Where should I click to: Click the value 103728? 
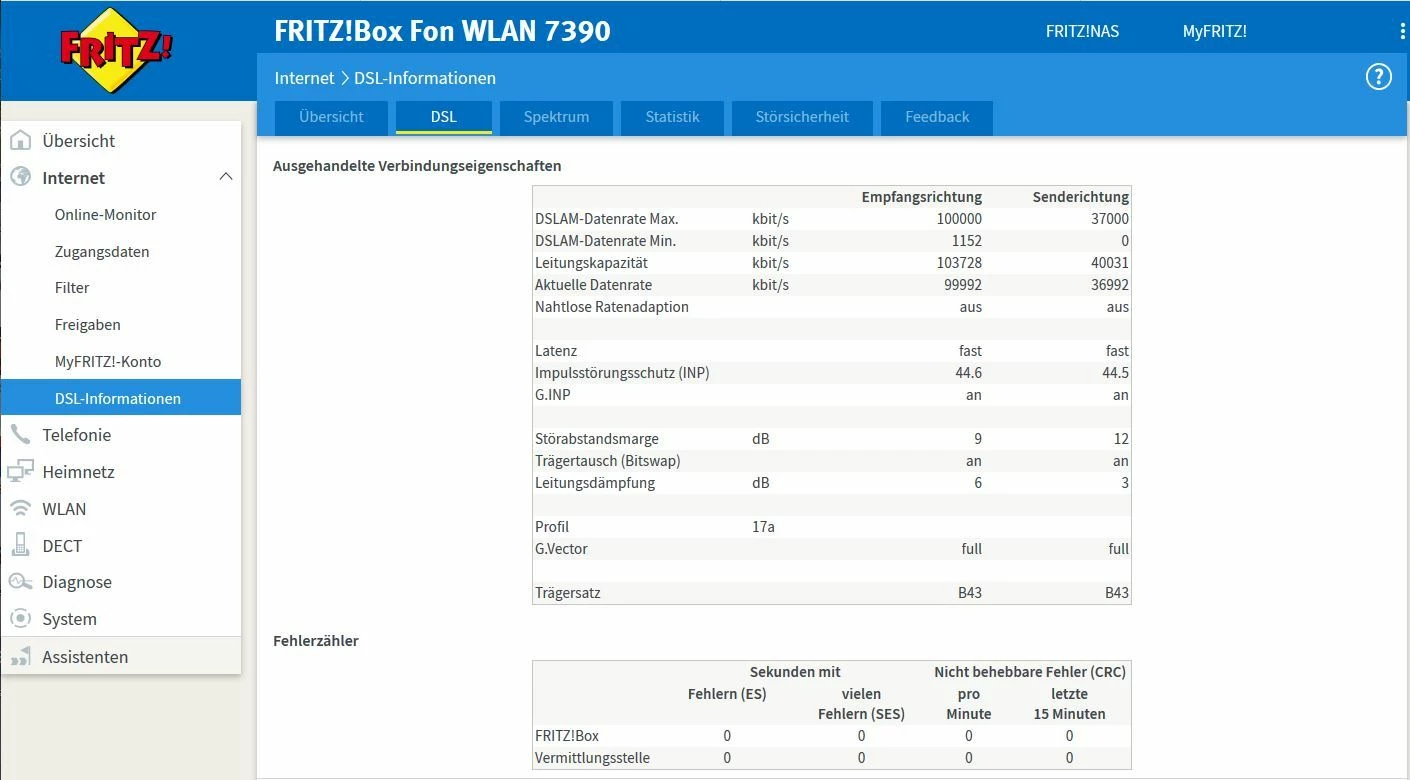point(959,263)
